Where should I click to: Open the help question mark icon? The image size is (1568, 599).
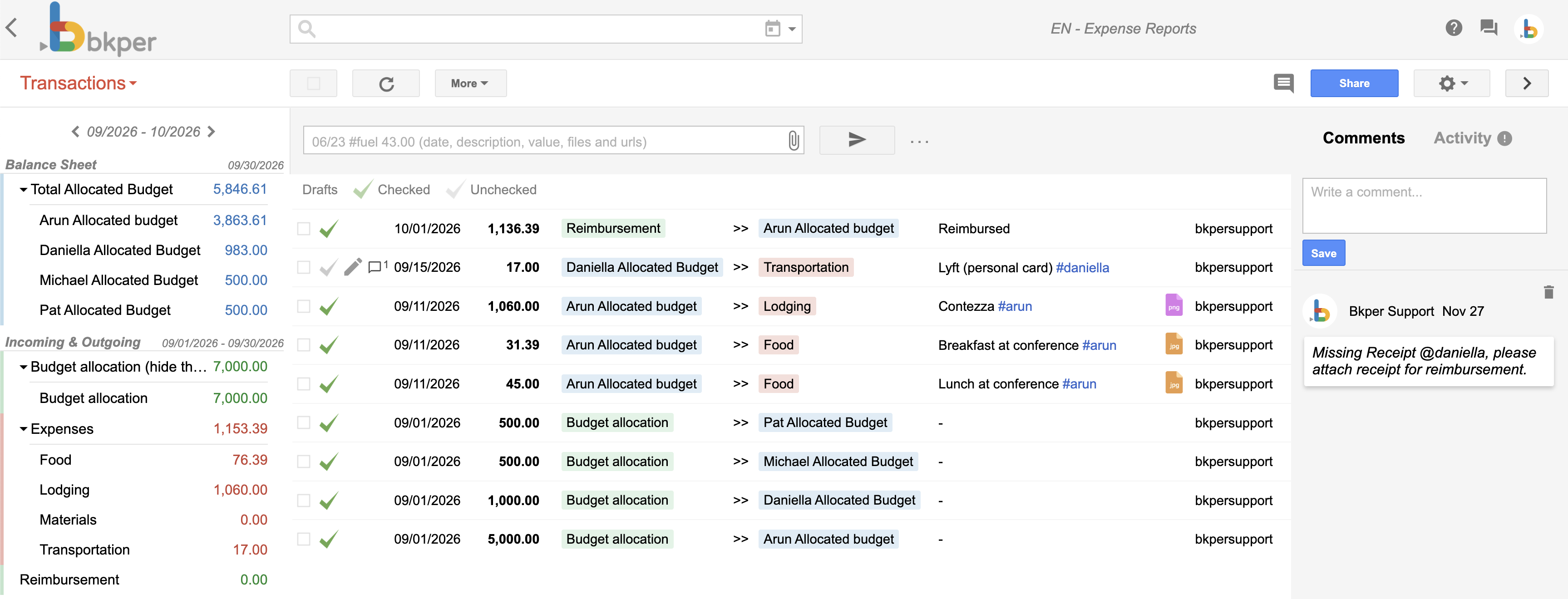(x=1454, y=28)
